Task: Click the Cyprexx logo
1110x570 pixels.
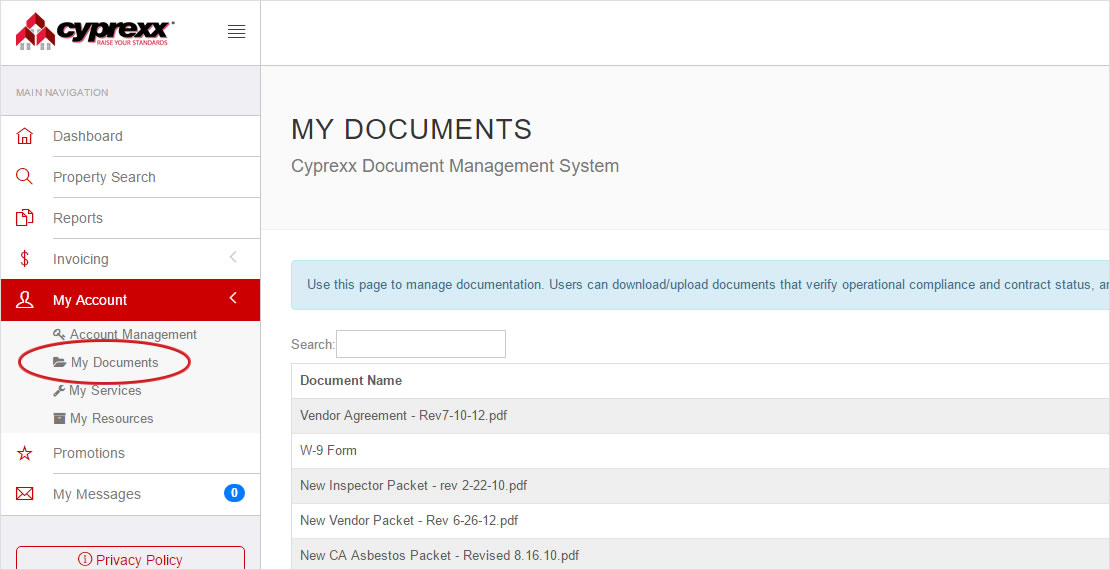Action: [95, 31]
